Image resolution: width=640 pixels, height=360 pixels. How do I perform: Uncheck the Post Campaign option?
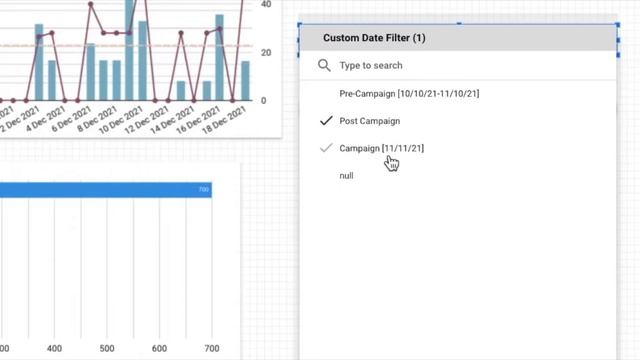coord(369,121)
